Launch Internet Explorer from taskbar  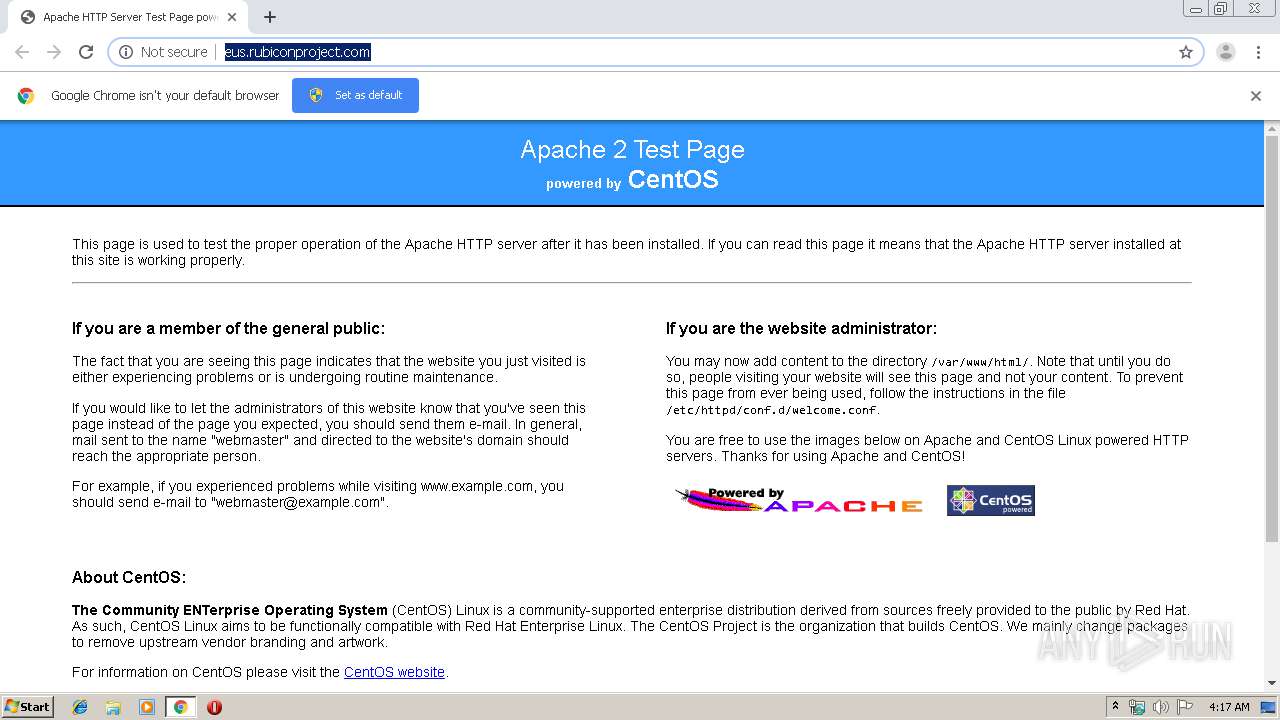coord(80,707)
